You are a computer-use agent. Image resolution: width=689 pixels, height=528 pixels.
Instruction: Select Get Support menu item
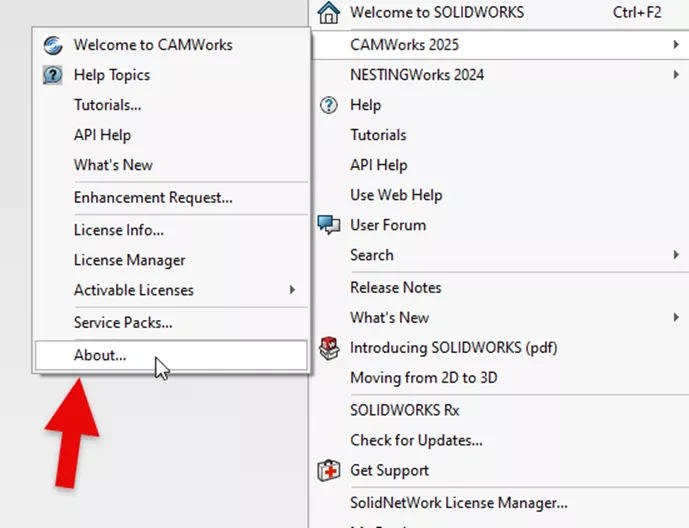tap(500, 470)
